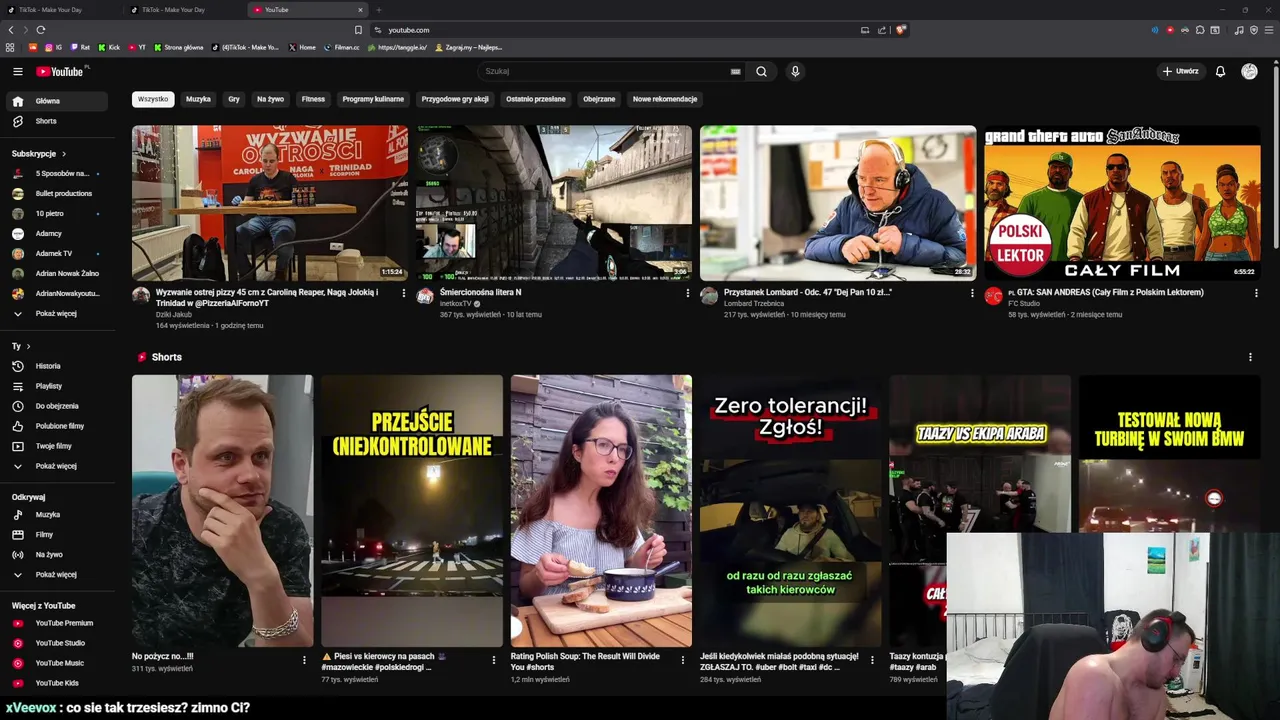The width and height of the screenshot is (1280, 720).
Task: Select the Ostatnio przesłane chip
Action: (536, 99)
